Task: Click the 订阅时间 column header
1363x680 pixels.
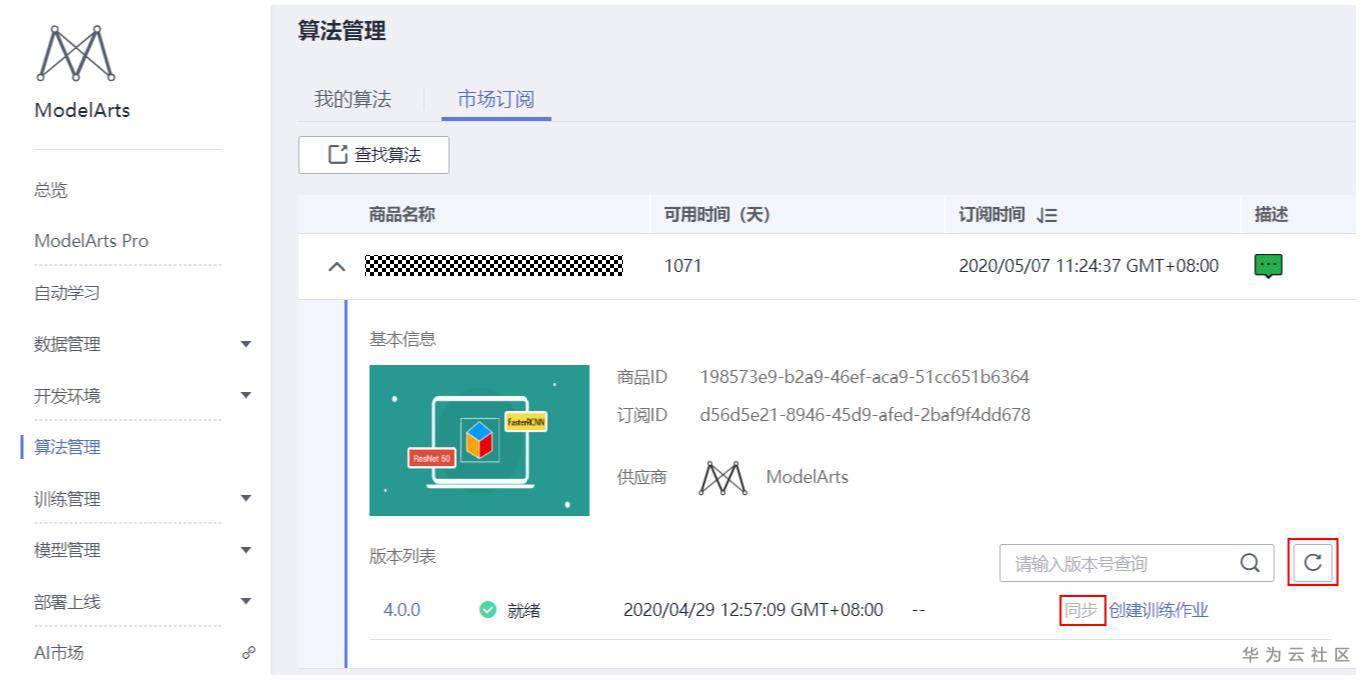Action: click(992, 215)
